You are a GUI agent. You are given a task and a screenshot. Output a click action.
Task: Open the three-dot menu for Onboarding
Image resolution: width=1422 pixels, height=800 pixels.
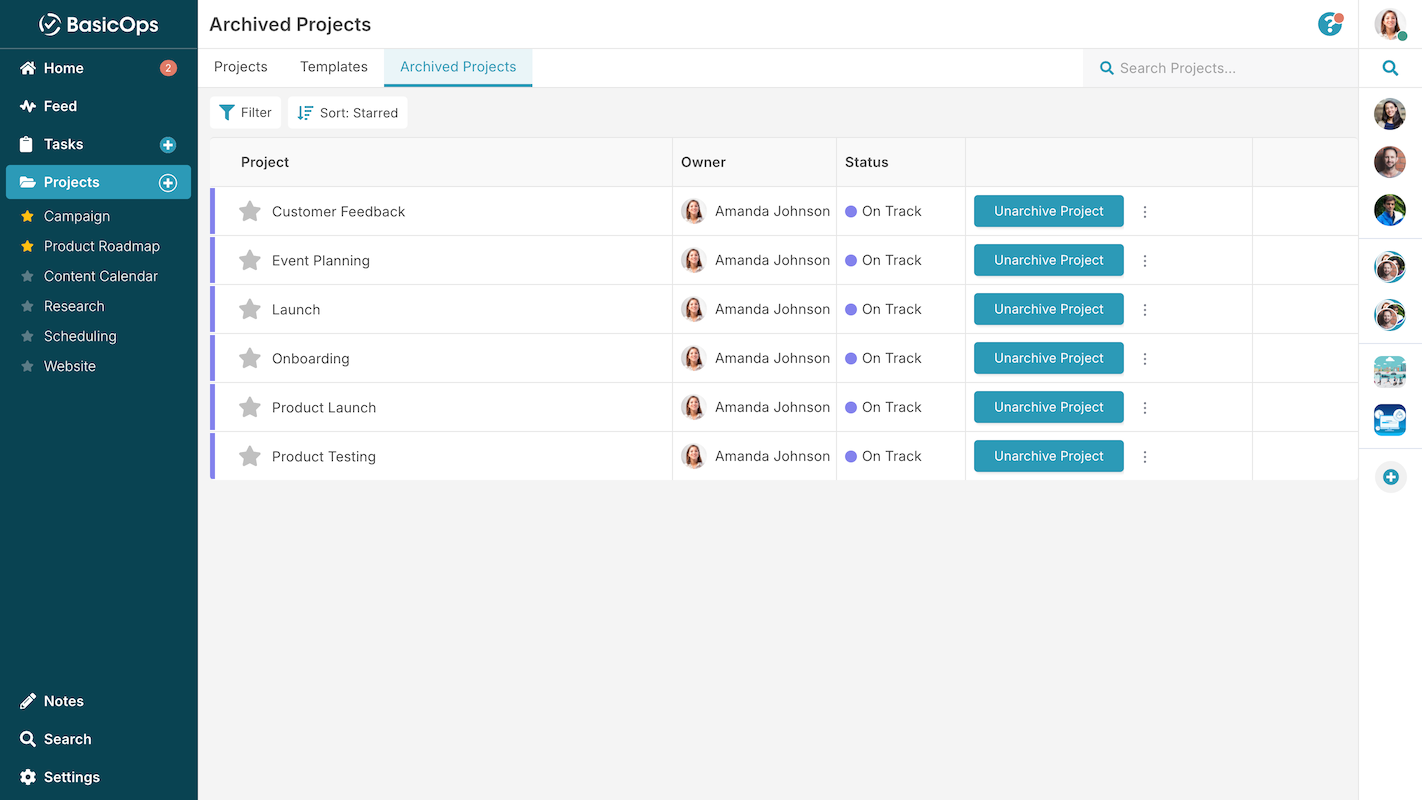coord(1145,358)
